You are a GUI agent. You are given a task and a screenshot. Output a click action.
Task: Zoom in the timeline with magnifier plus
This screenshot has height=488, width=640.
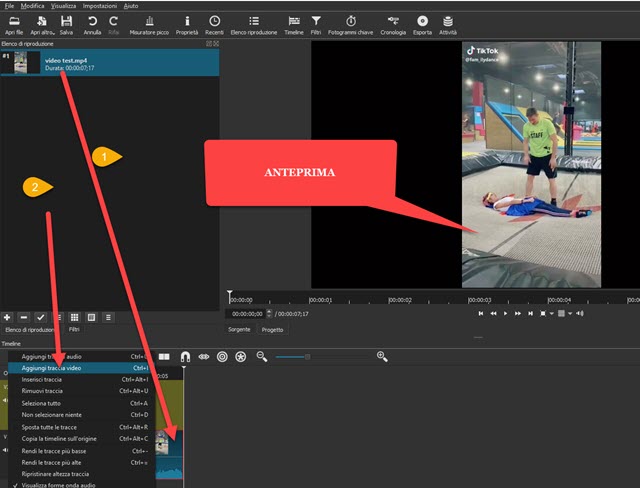[x=382, y=357]
